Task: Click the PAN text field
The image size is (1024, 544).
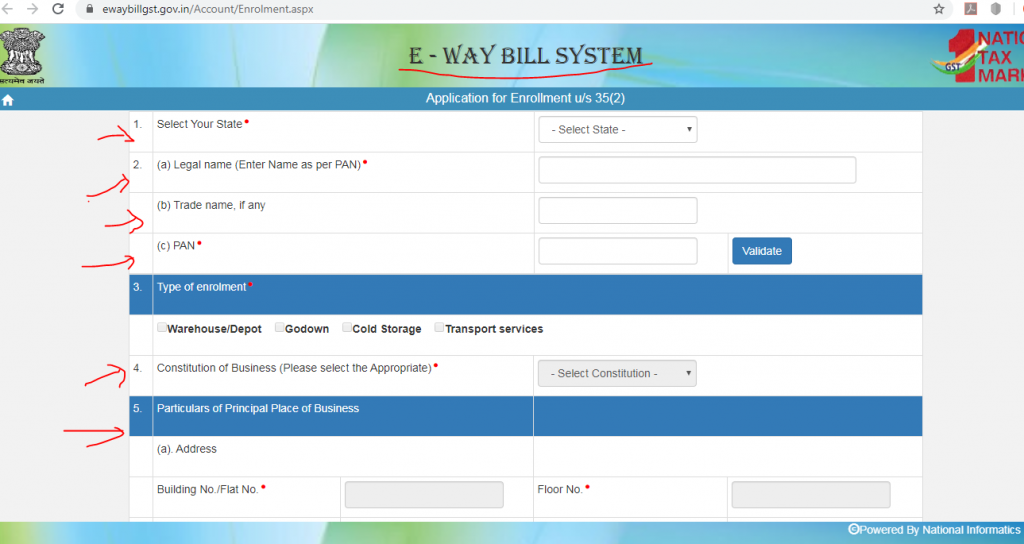Action: 617,251
